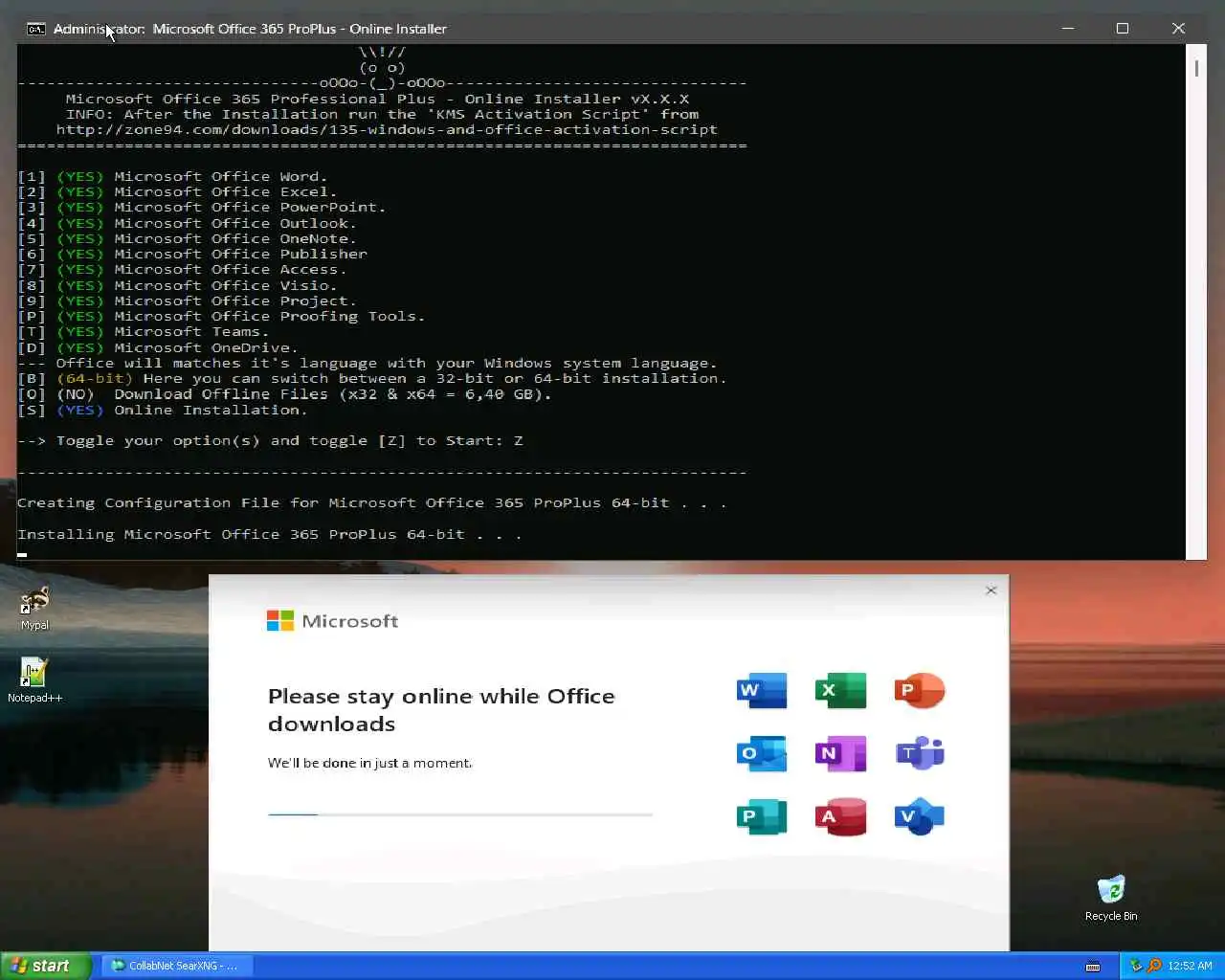Click the console window vertical scrollbar
The height and width of the screenshot is (980, 1225).
coord(1196,301)
